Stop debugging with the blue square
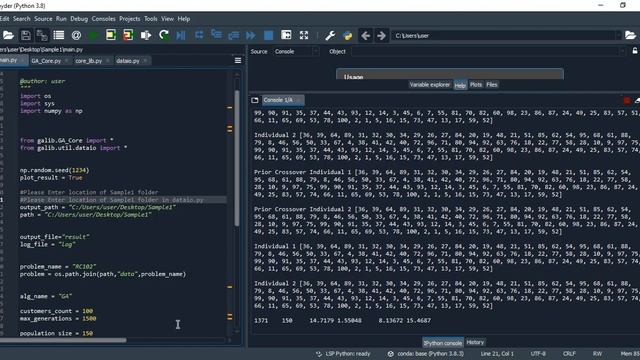Image resolution: width=640 pixels, height=360 pixels. (x=269, y=36)
